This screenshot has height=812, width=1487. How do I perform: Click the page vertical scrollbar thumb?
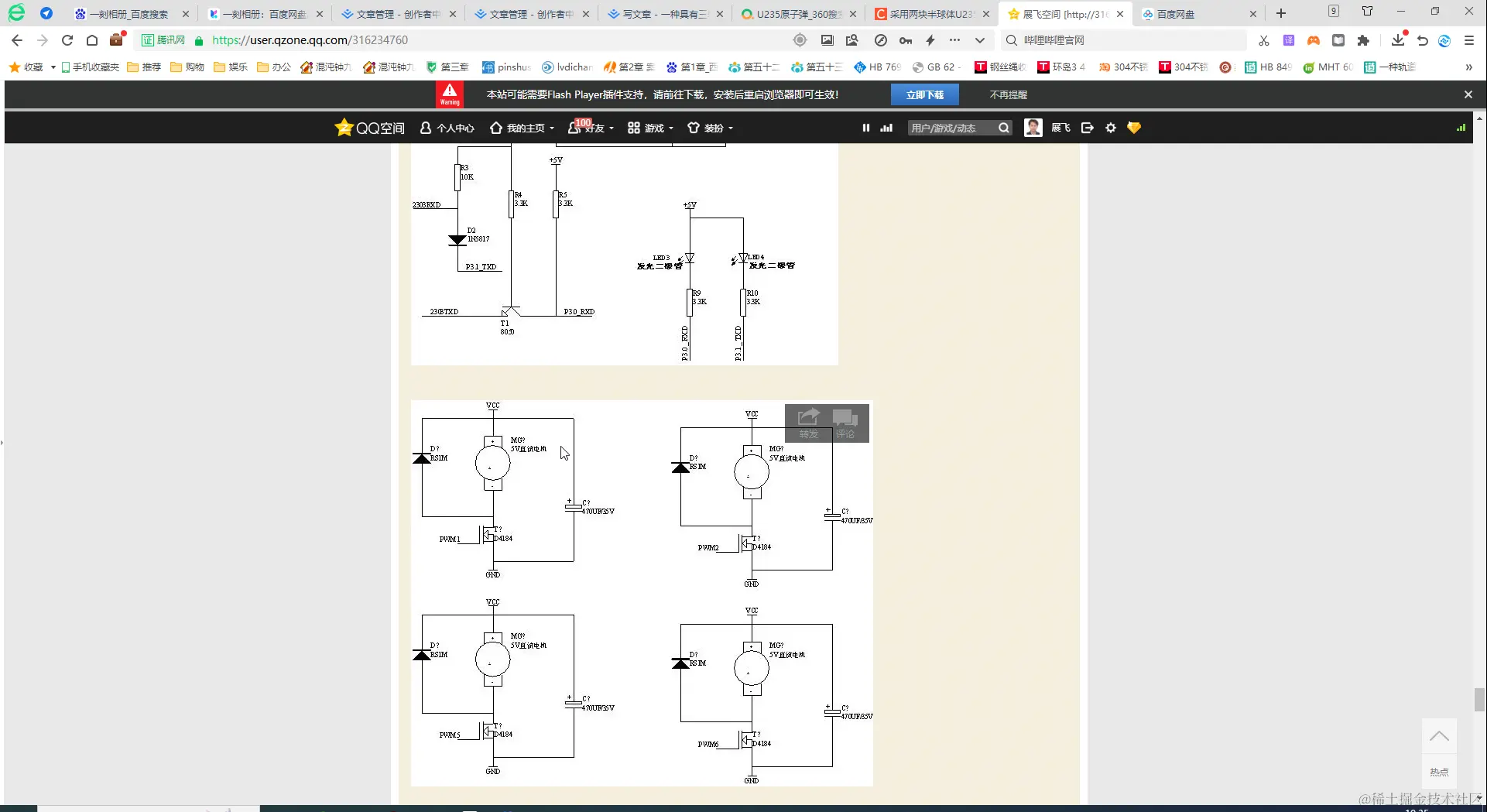pyautogui.click(x=1479, y=699)
